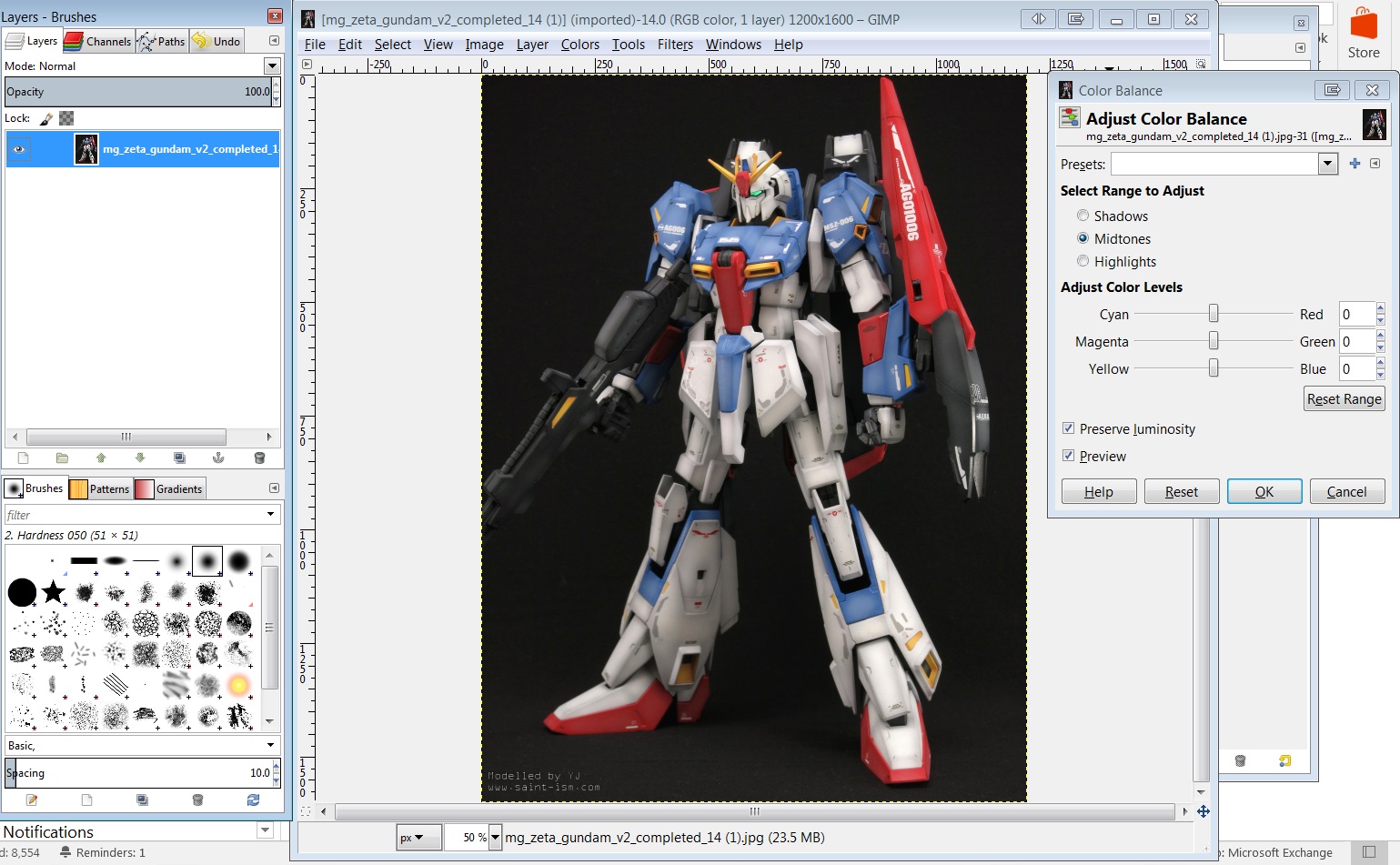
Task: Refresh the brushes list
Action: point(253,800)
